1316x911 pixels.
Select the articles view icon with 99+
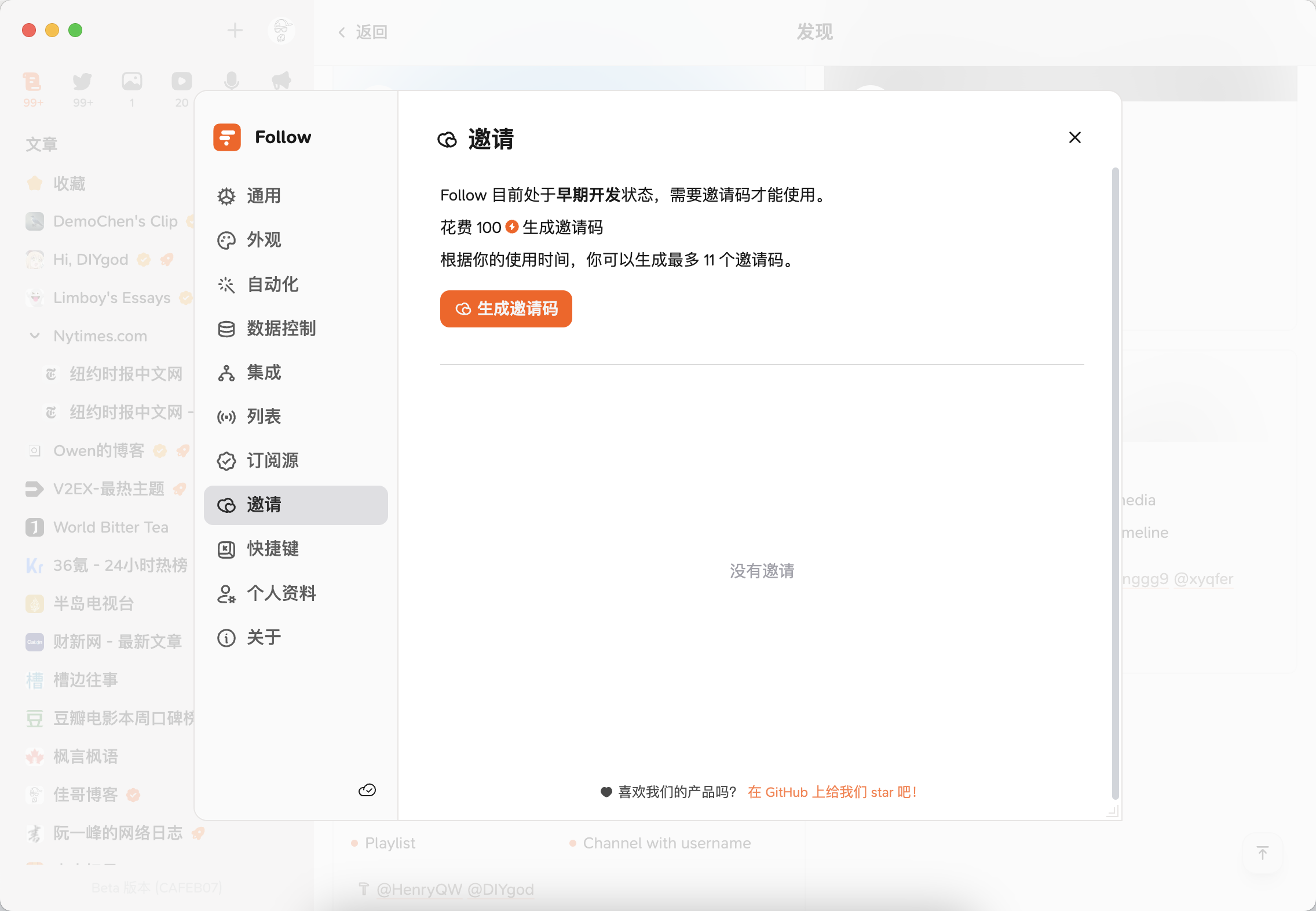pos(33,89)
